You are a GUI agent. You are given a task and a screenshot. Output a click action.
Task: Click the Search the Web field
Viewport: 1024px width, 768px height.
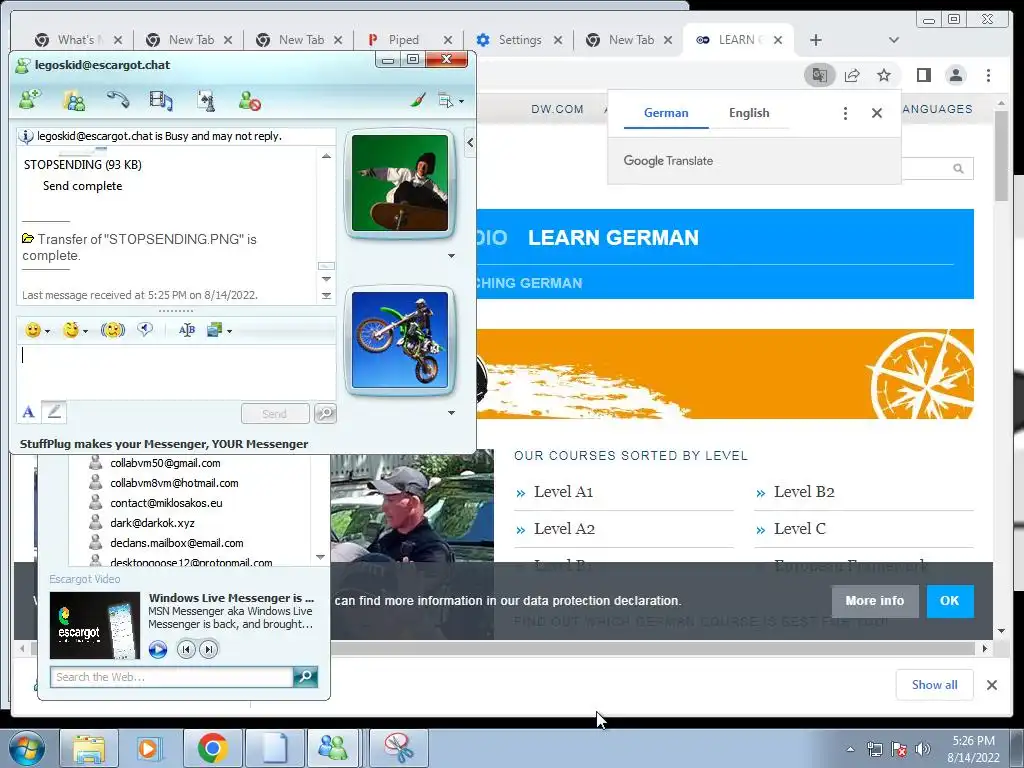coord(172,677)
